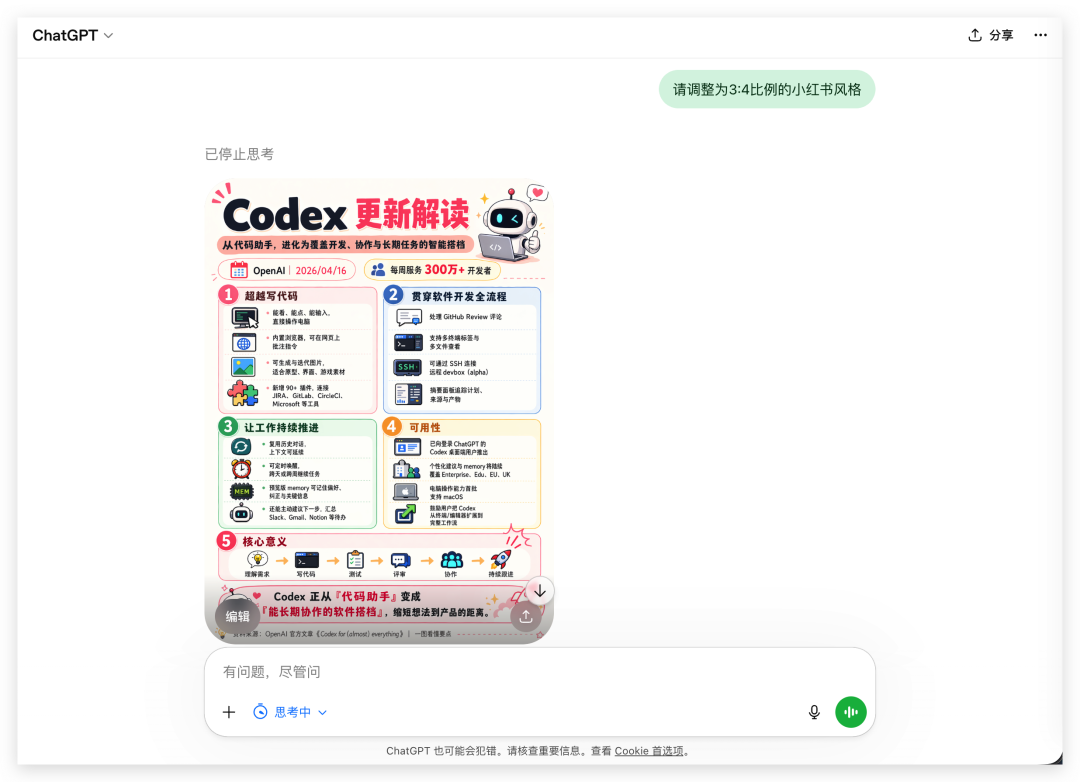Open the Cookie 首选项 link
This screenshot has height=782, width=1080.
(649, 751)
